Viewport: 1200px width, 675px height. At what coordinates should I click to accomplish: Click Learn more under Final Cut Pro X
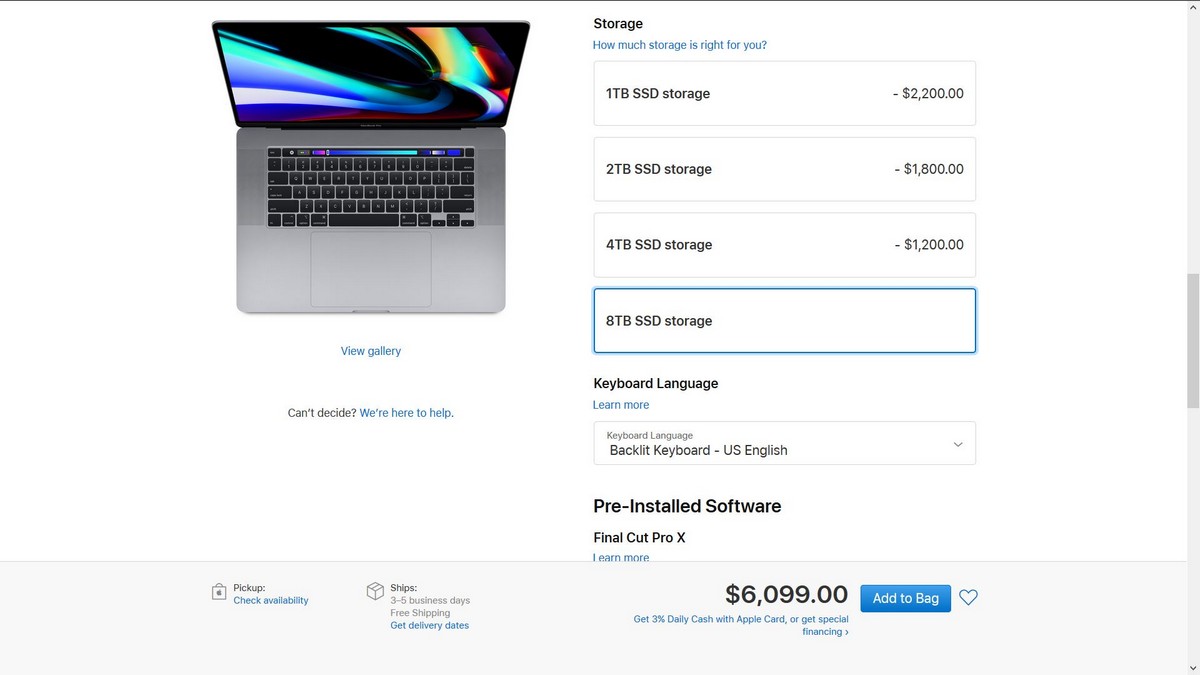621,557
